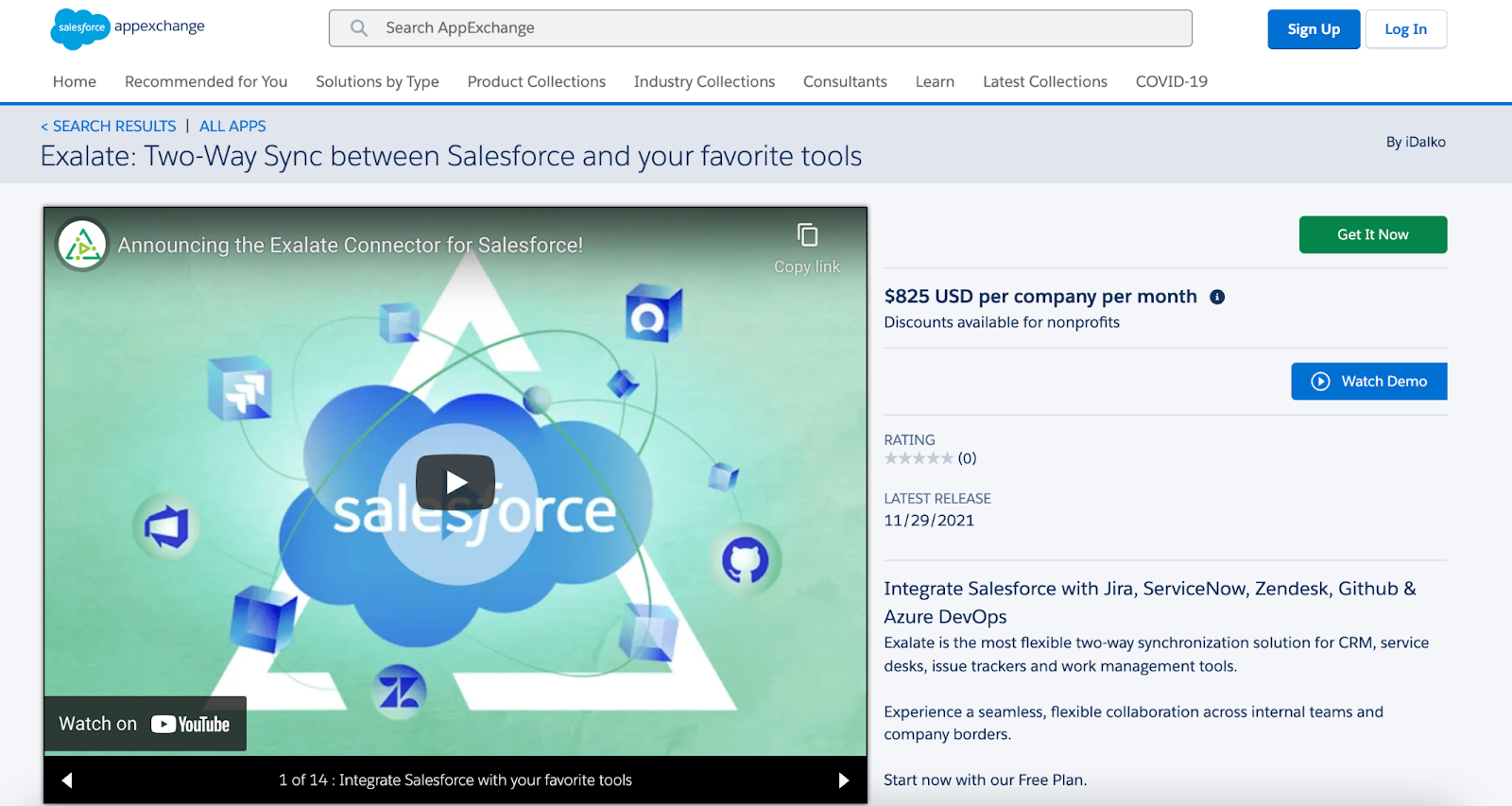Click the 'By iDalko' publisher text

click(1416, 142)
